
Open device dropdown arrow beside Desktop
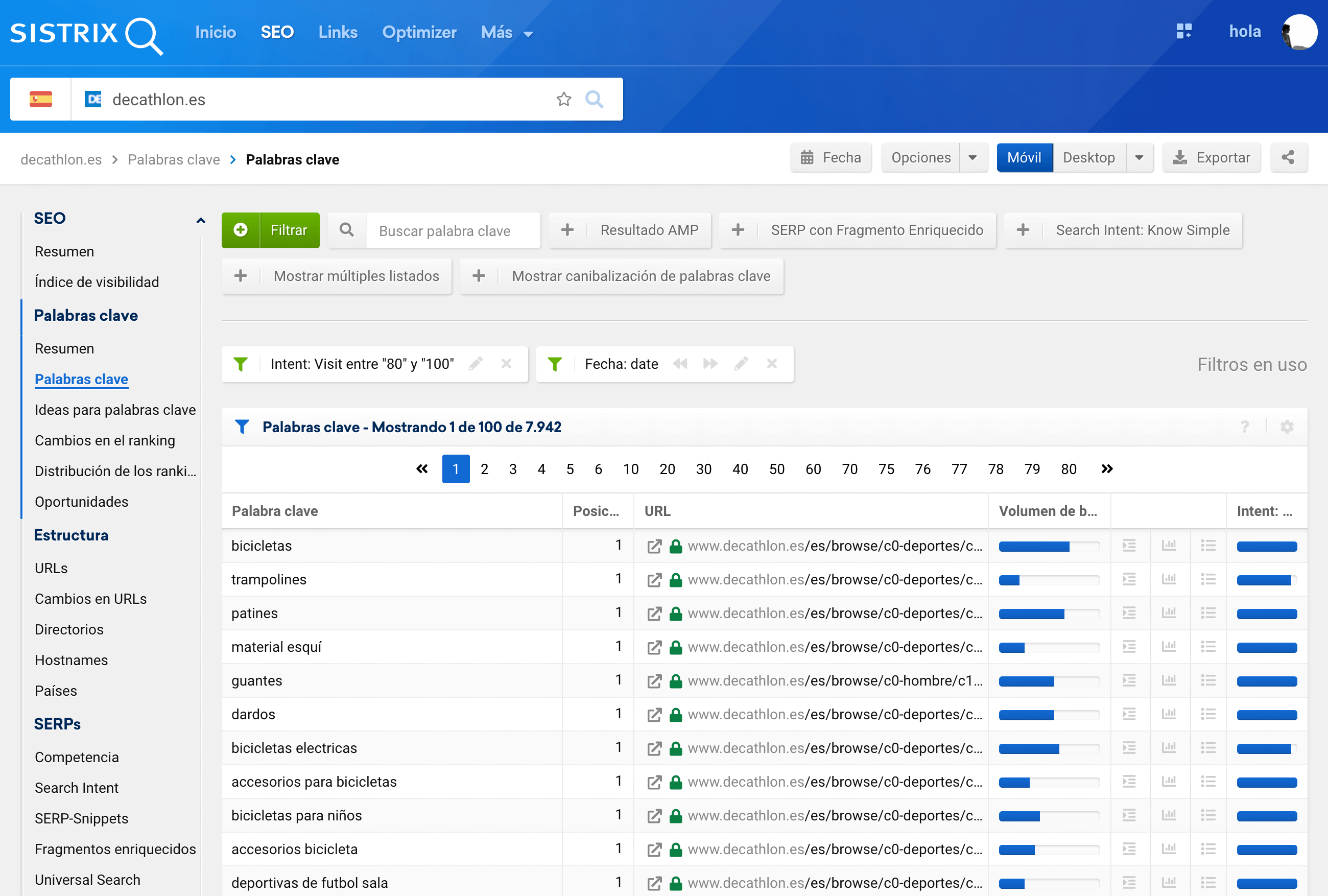1139,158
